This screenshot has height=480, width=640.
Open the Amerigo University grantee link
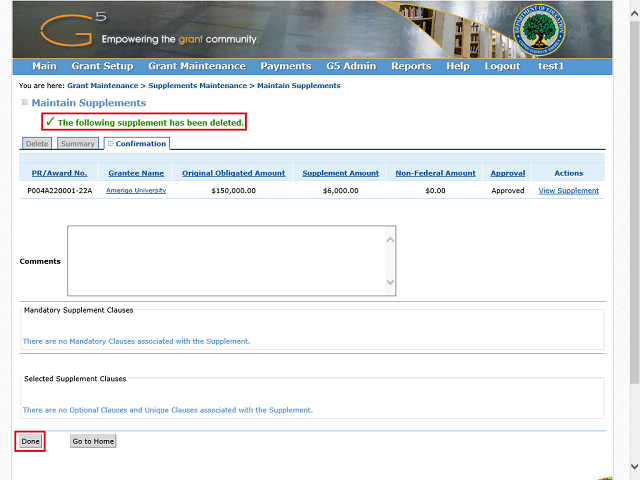(136, 190)
